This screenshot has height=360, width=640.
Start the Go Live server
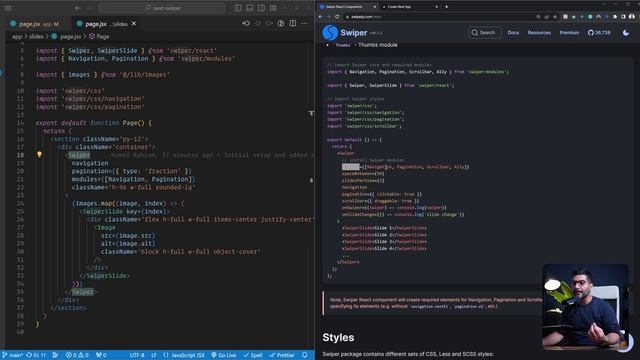click(x=224, y=355)
